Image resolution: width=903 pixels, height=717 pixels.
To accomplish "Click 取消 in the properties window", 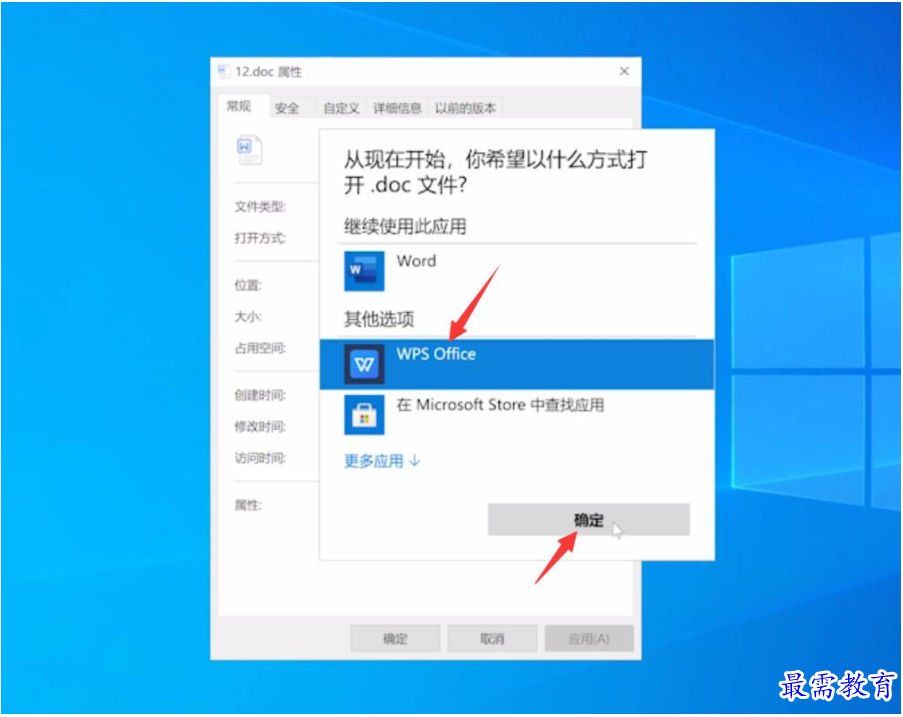I will (492, 639).
